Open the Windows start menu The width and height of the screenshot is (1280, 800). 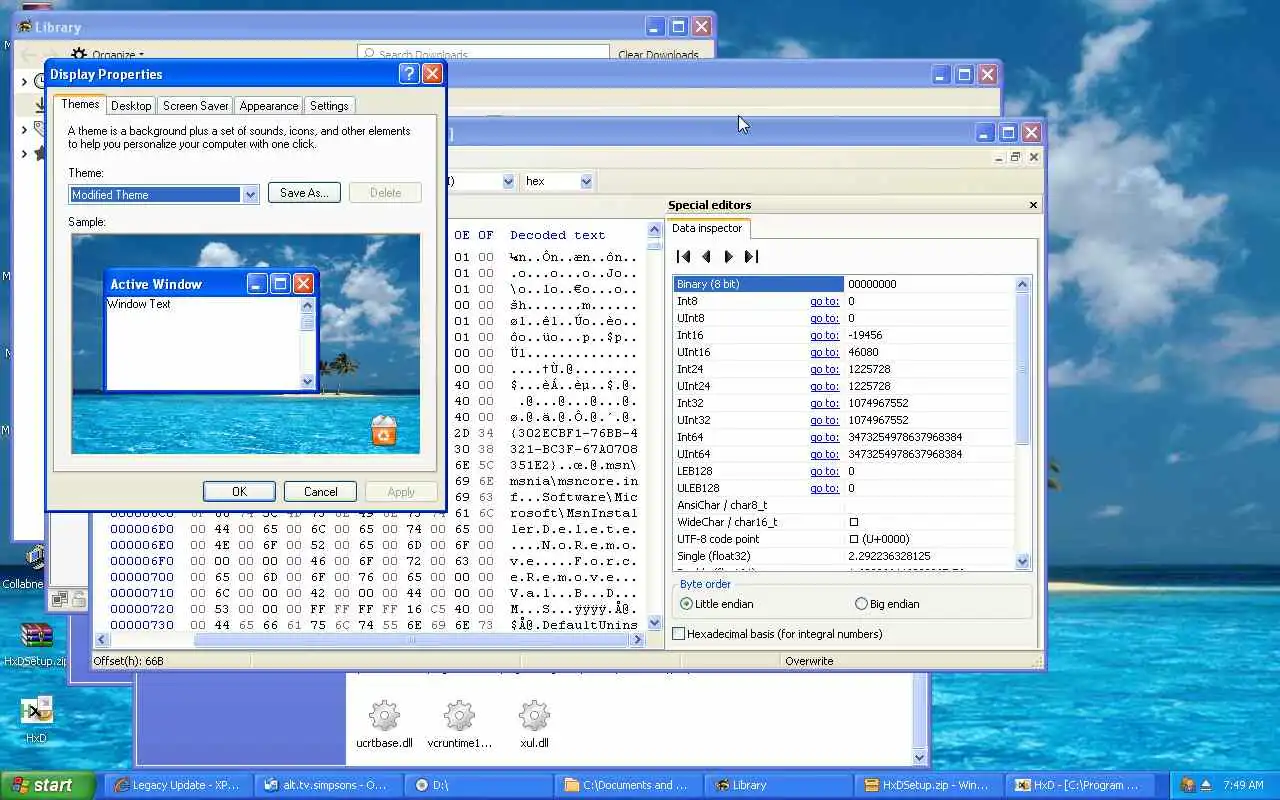coord(48,785)
